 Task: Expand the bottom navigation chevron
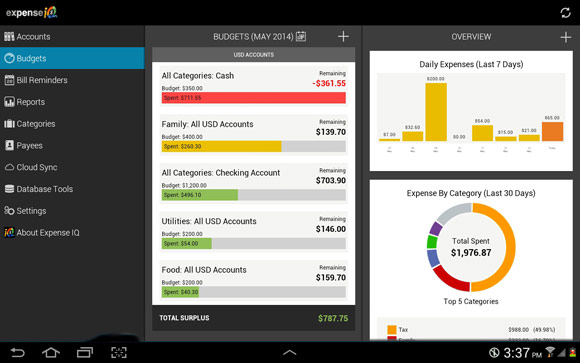[290, 353]
